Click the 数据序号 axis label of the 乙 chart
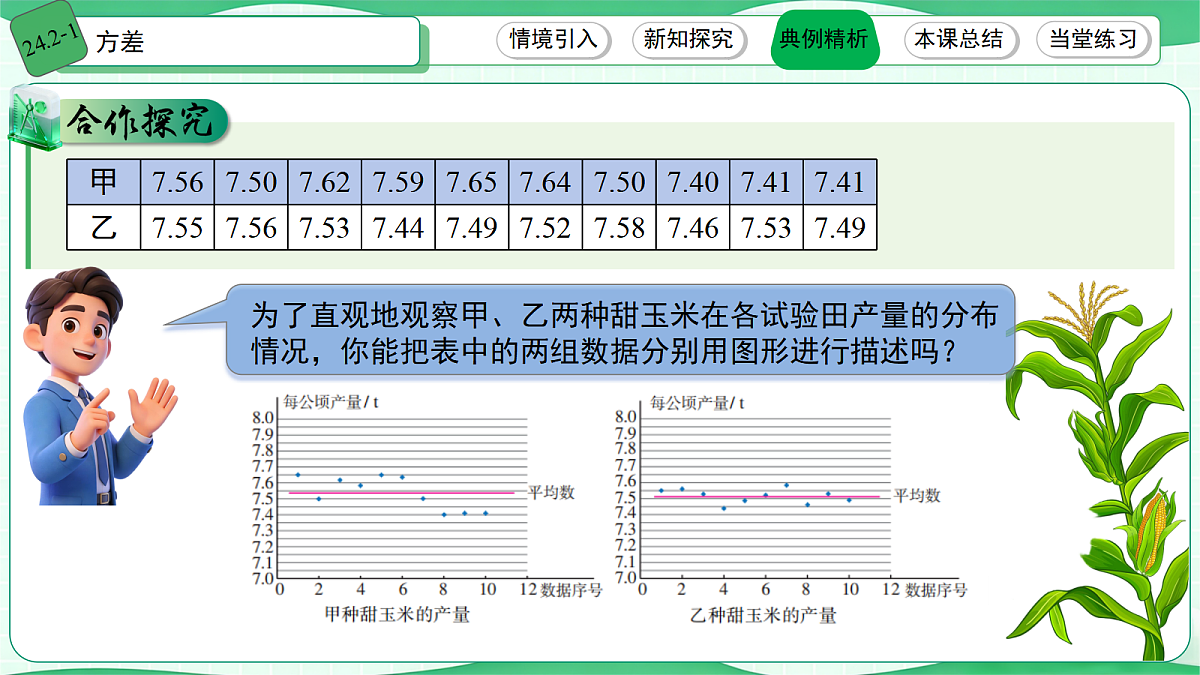This screenshot has height=675, width=1200. tap(936, 590)
